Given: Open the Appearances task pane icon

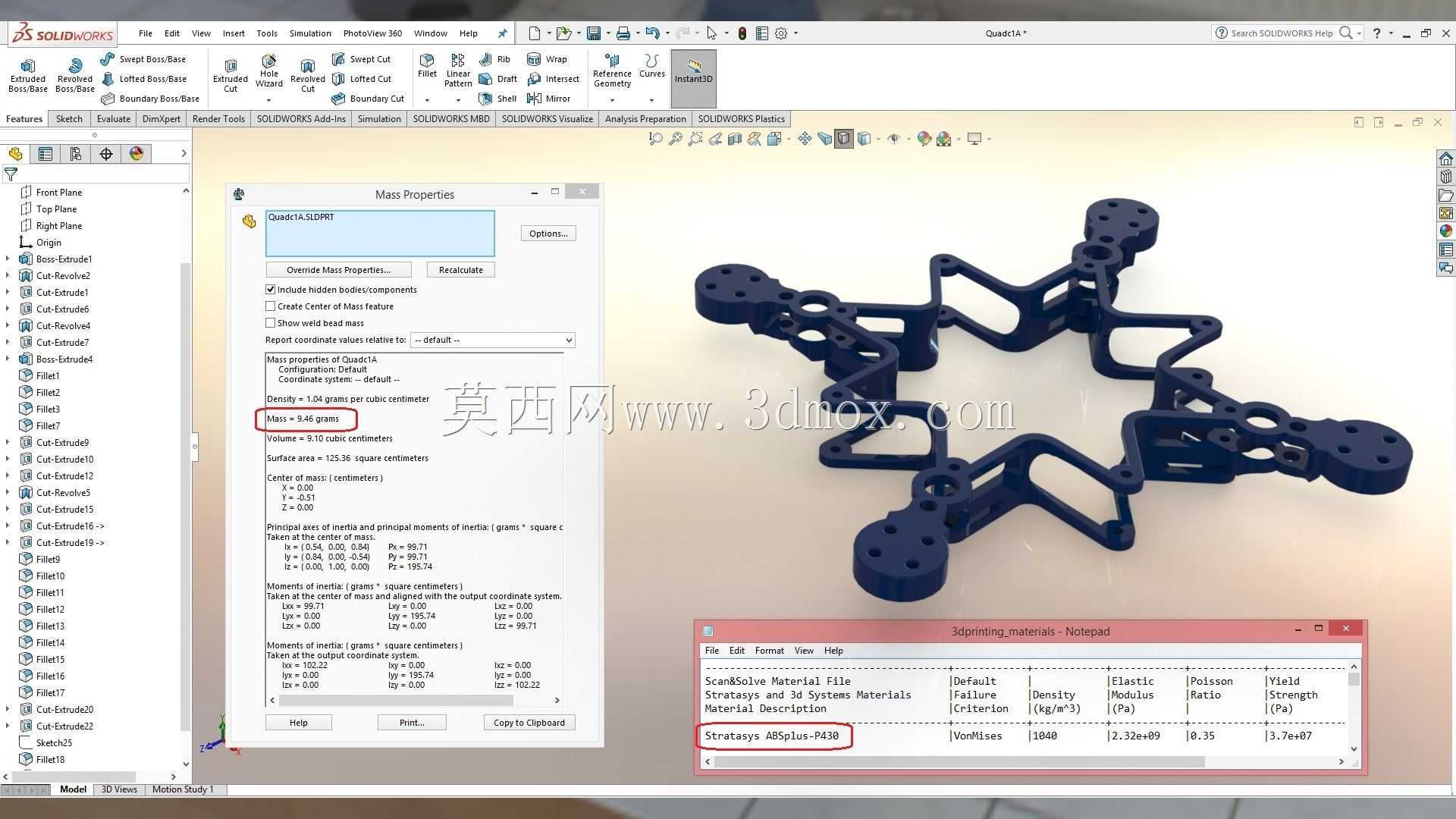Looking at the screenshot, I should click(x=1446, y=231).
